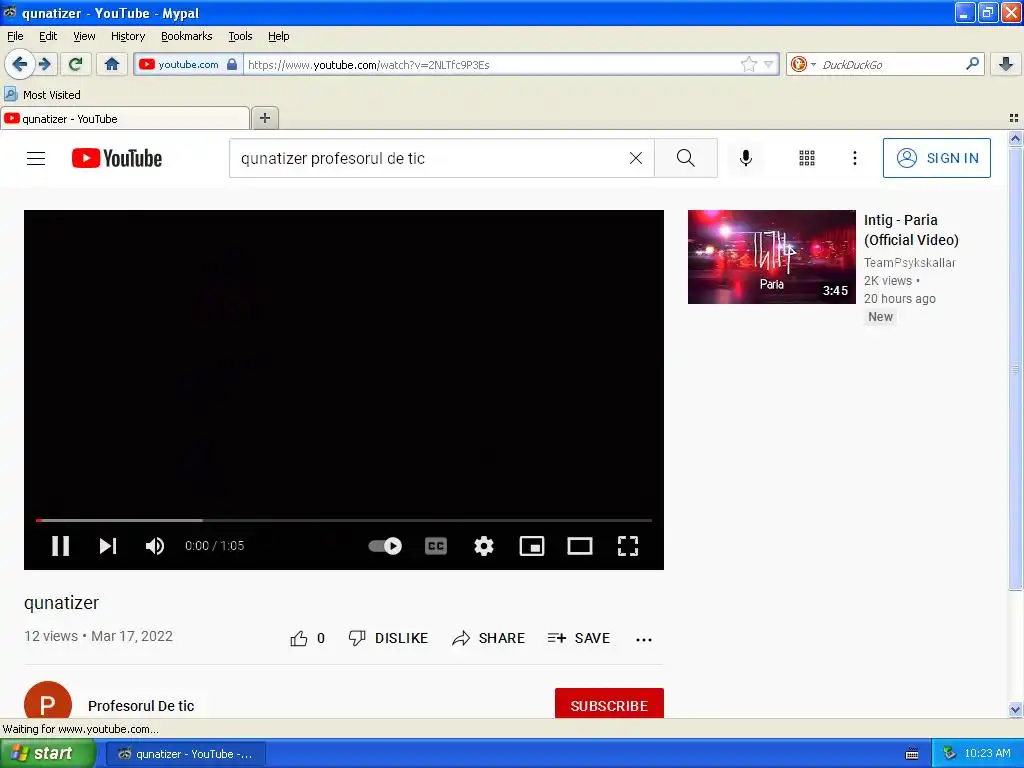Search with your voice microphone icon
Screen dimensions: 1024x768
pyautogui.click(x=746, y=158)
